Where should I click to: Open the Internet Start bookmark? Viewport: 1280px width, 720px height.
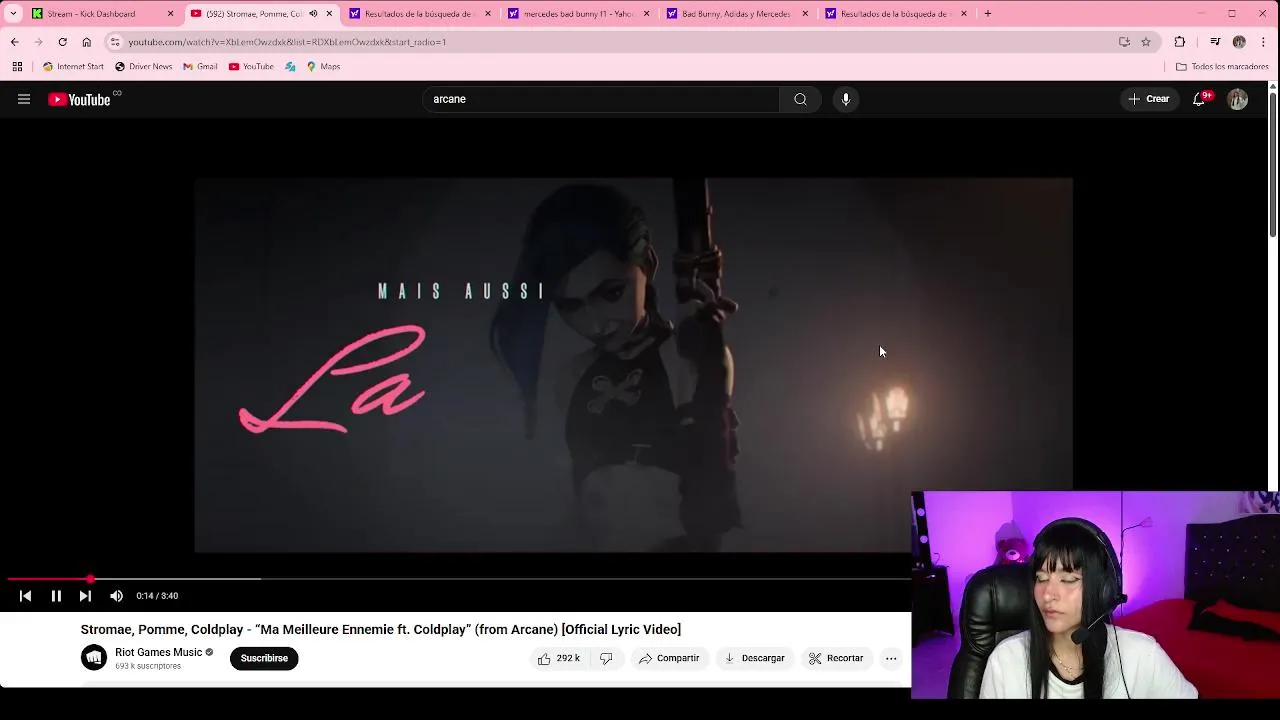(73, 67)
